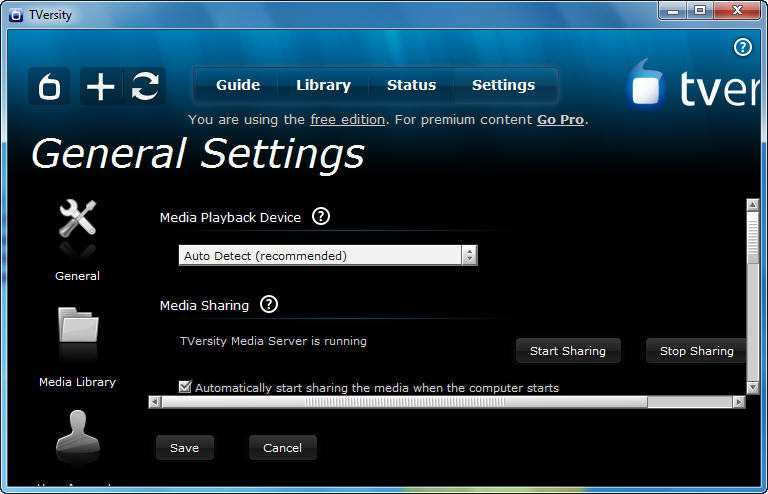Switch to the Status tab
Image resolution: width=768 pixels, height=494 pixels.
coord(411,85)
